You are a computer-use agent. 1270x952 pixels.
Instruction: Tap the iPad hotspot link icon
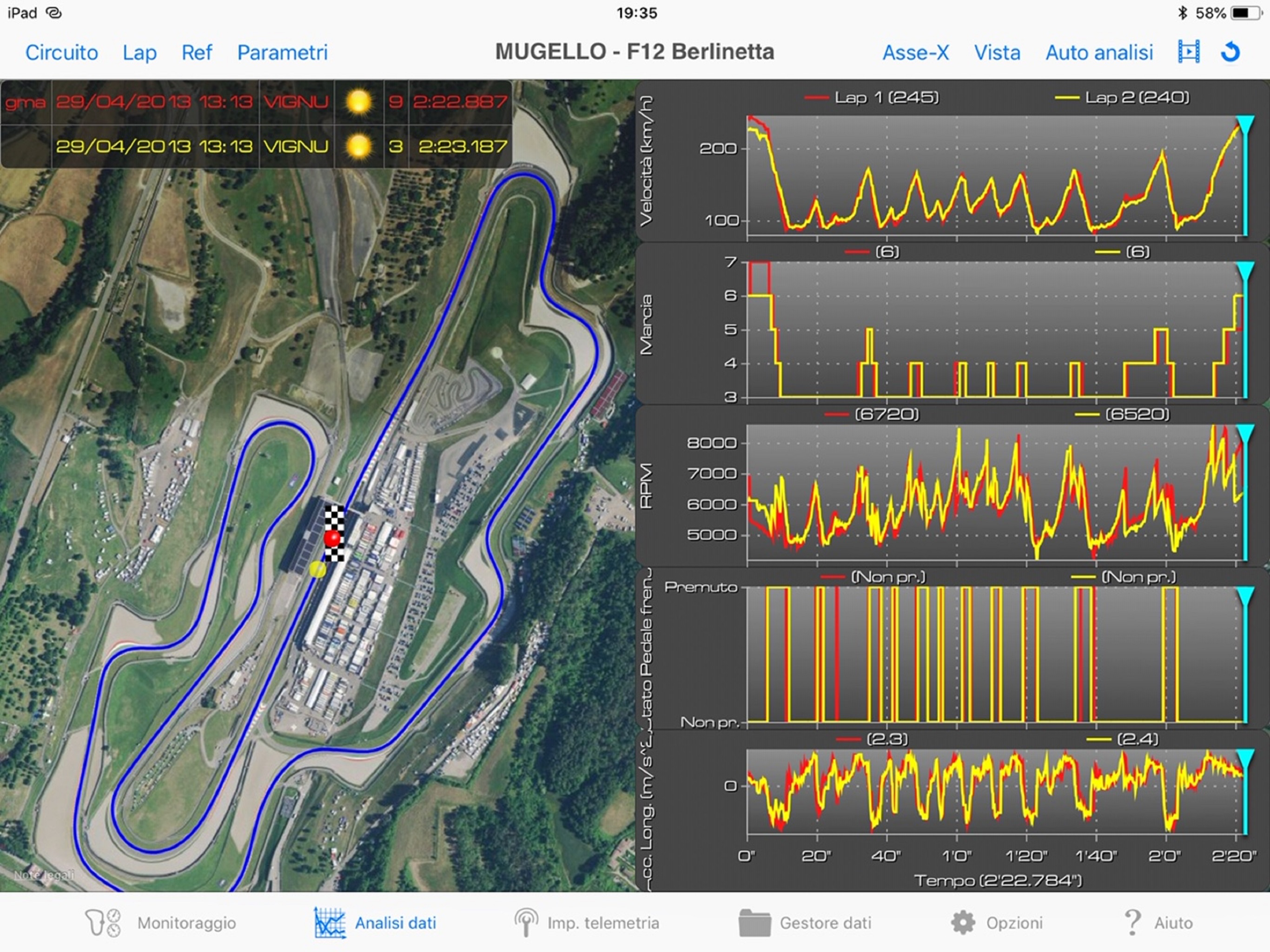click(53, 13)
